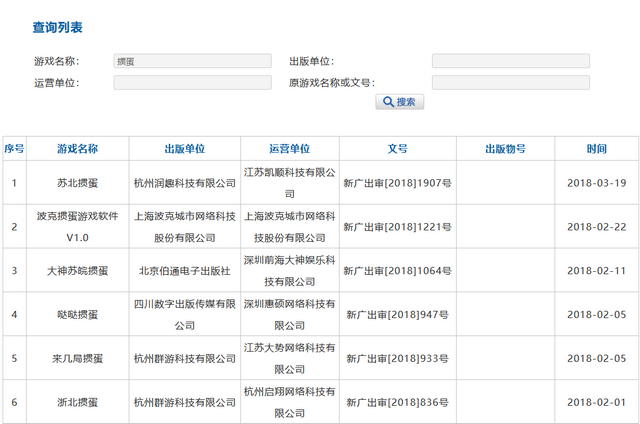This screenshot has width=640, height=424.
Task: Select publisher in row 浙北掼蛋
Action: pyautogui.click(x=185, y=402)
